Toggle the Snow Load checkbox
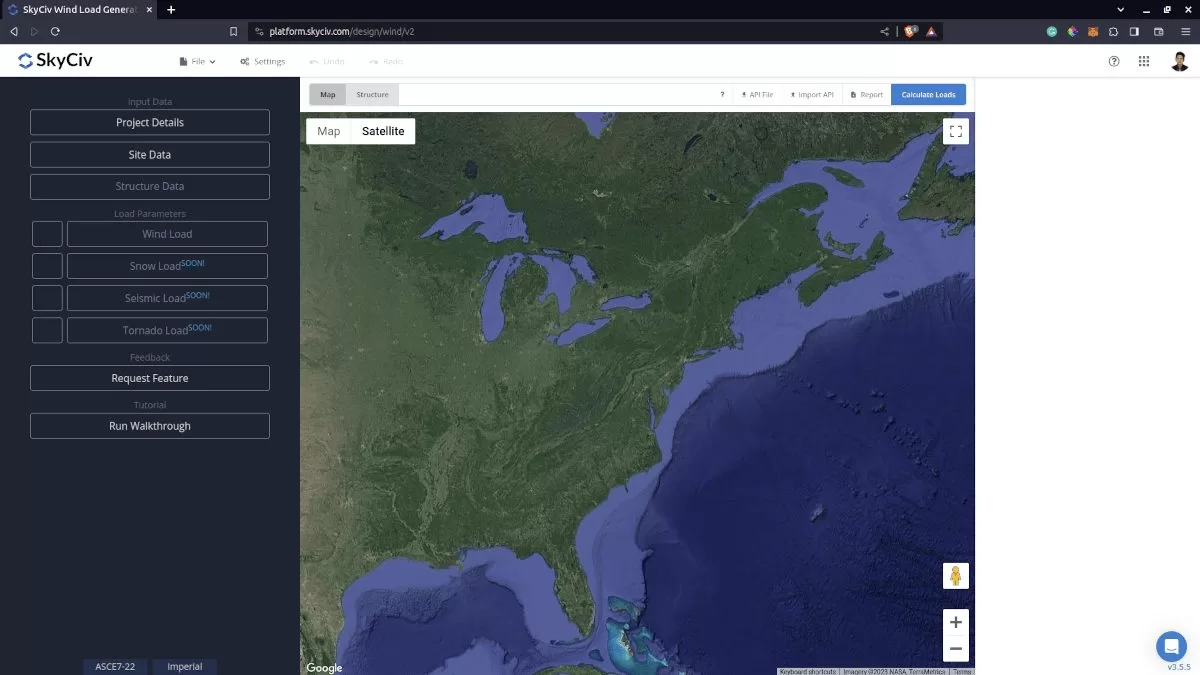The image size is (1200, 675). click(46, 265)
